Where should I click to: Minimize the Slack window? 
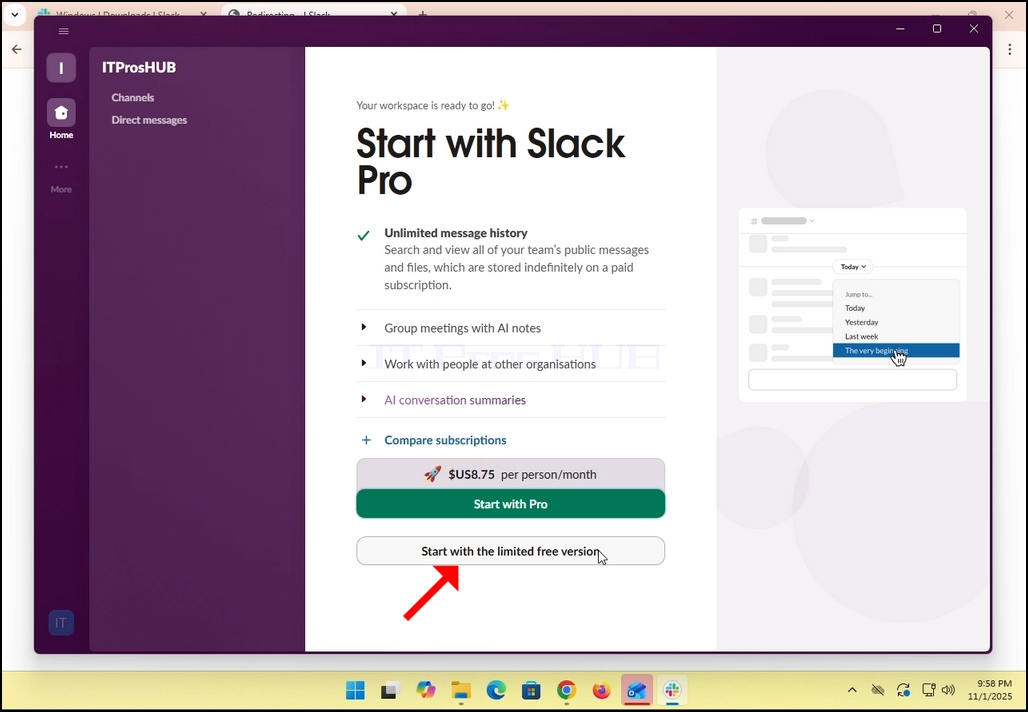pos(900,29)
